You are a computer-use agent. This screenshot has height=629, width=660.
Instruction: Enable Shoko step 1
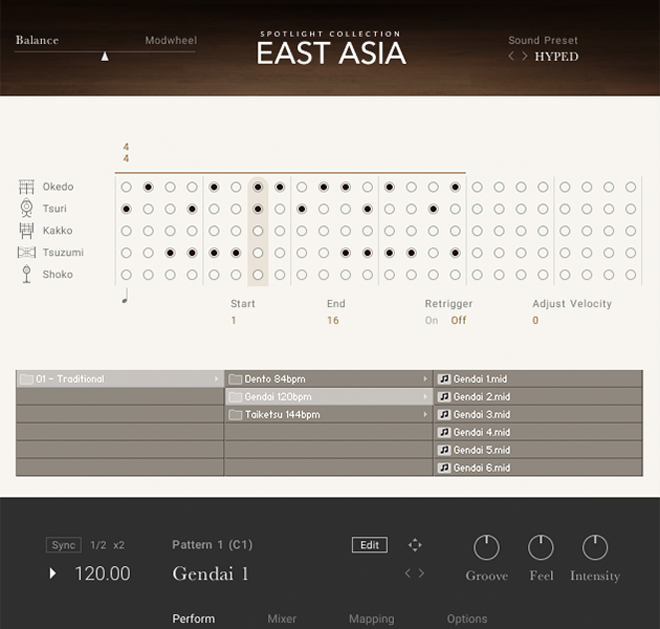tap(126, 275)
